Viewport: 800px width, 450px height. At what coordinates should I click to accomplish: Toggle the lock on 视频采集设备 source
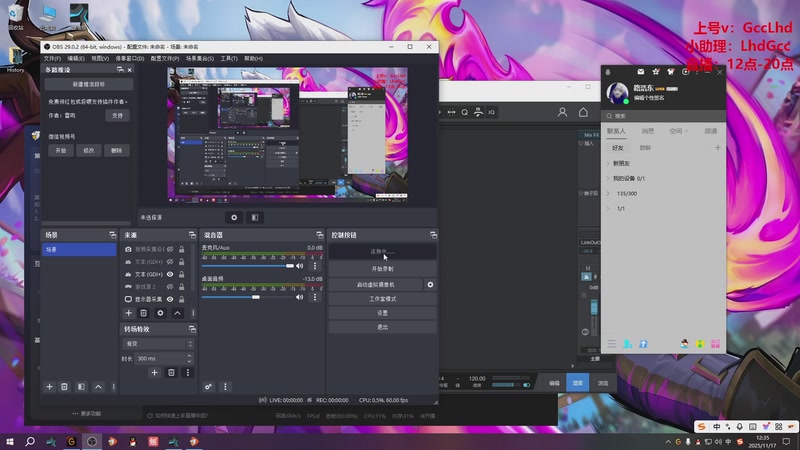(182, 249)
